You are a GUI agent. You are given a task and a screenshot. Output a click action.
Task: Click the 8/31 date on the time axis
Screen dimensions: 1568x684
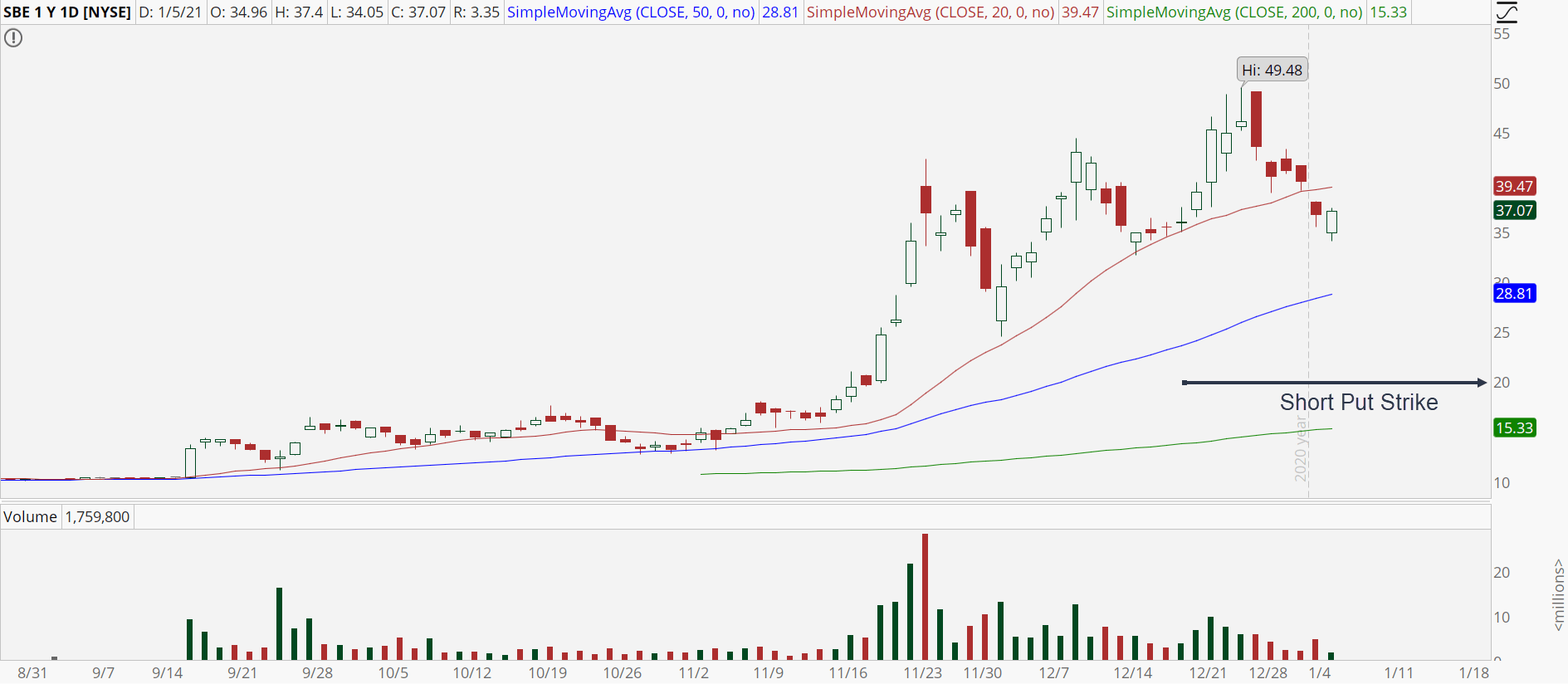[32, 672]
